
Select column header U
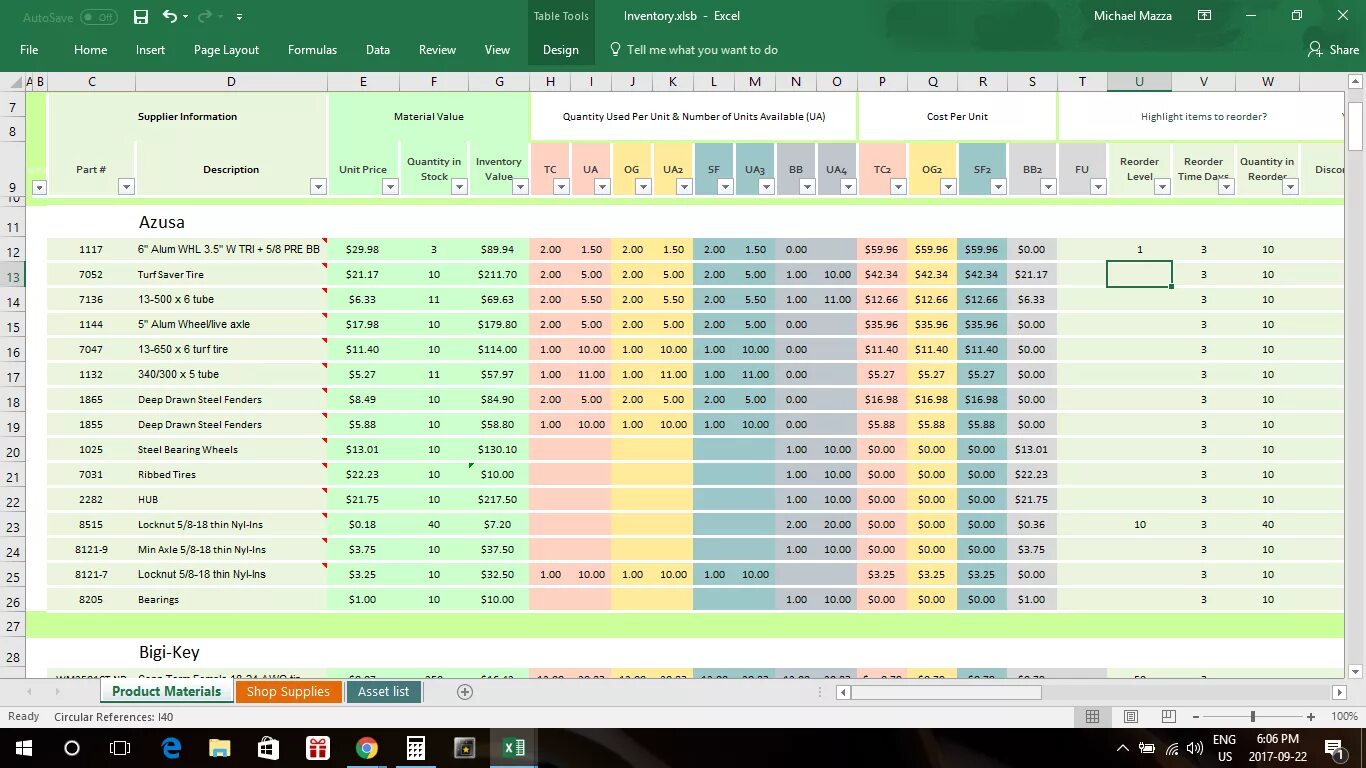1139,82
